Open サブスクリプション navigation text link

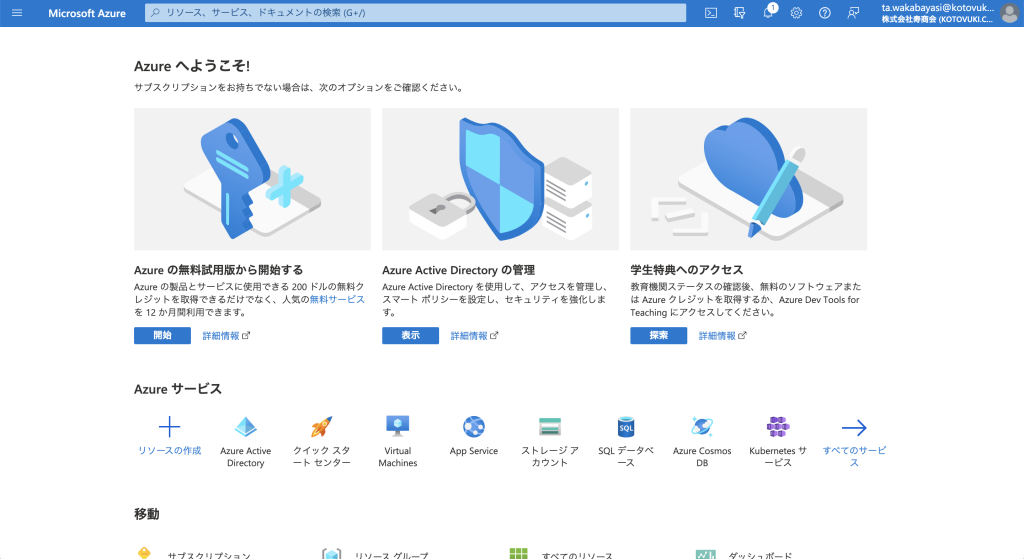[x=209, y=555]
